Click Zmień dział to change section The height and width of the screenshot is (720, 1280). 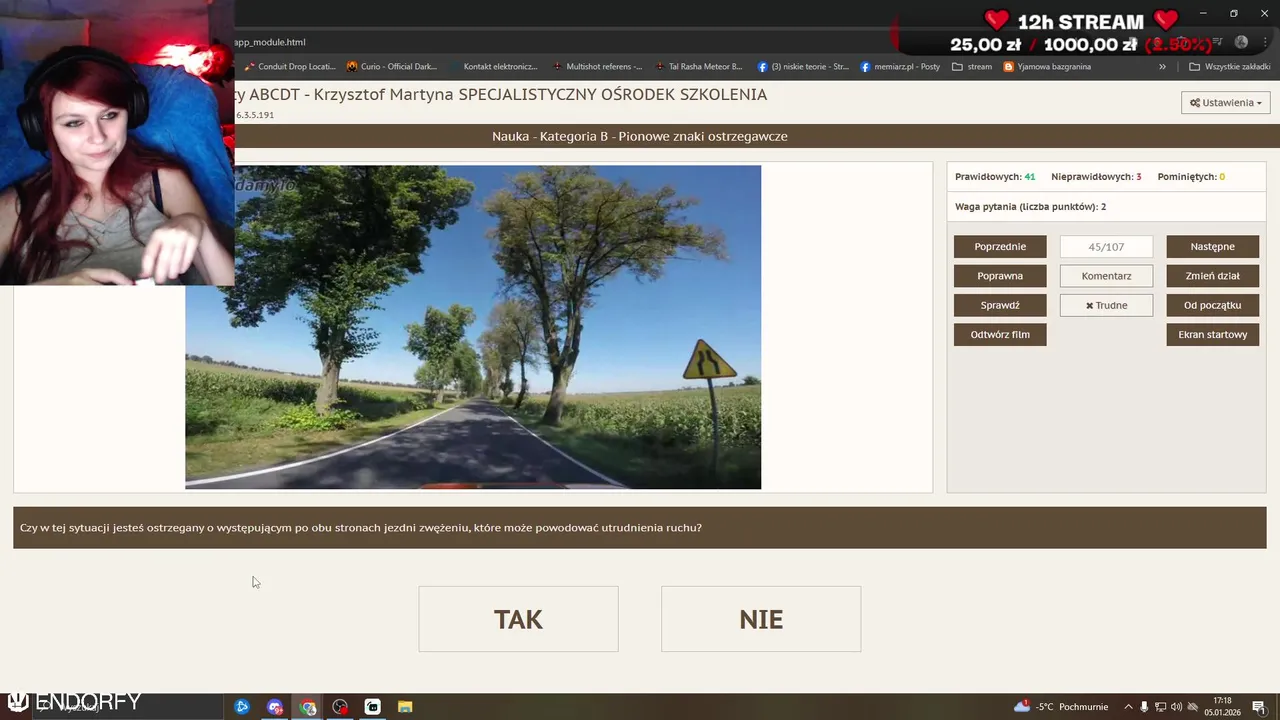coord(1212,276)
